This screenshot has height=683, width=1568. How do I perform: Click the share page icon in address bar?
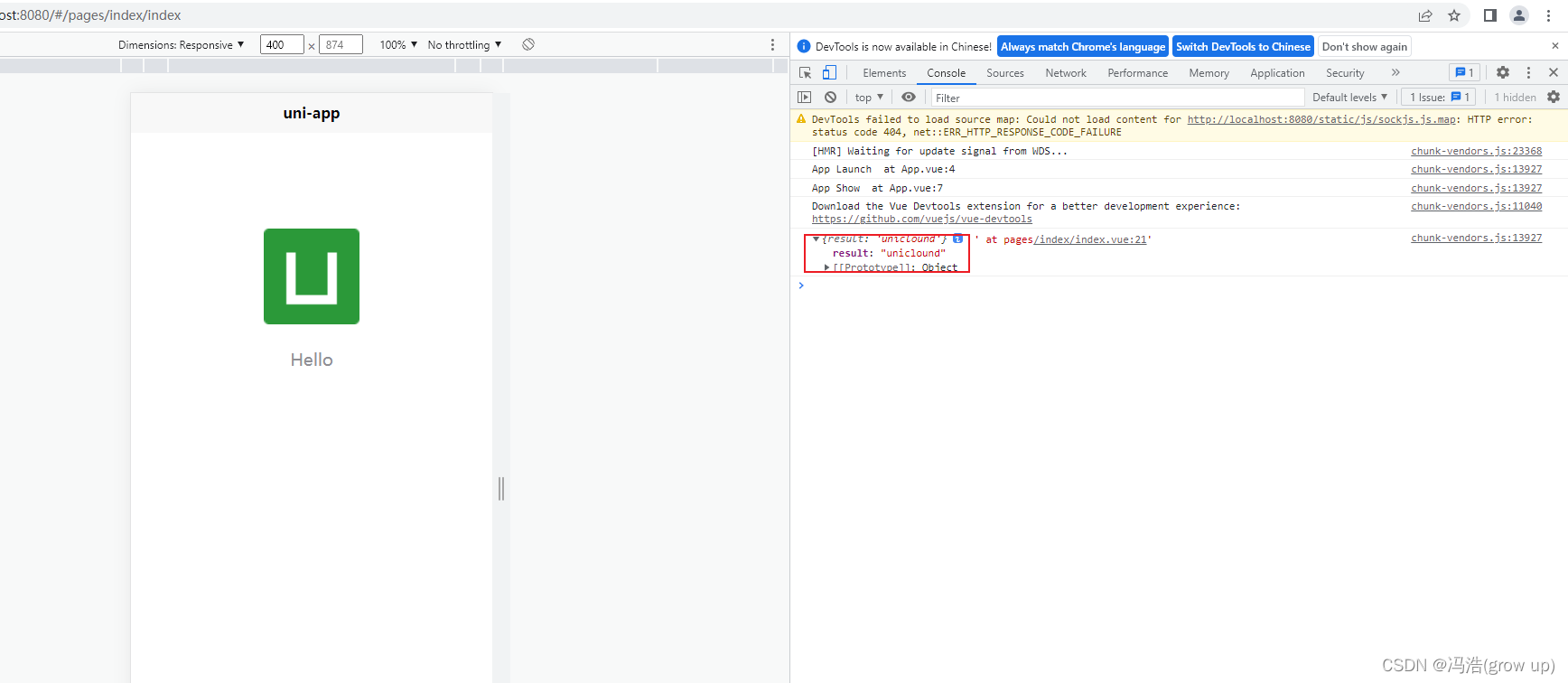click(1425, 15)
